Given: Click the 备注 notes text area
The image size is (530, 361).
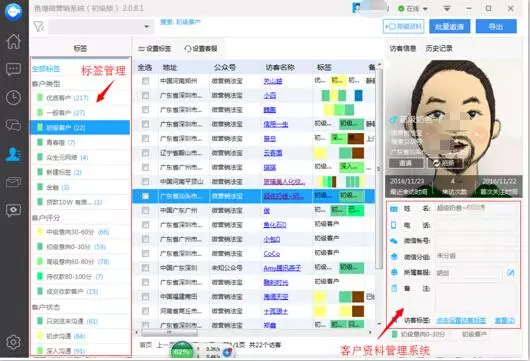Looking at the screenshot, I should pos(476,297).
